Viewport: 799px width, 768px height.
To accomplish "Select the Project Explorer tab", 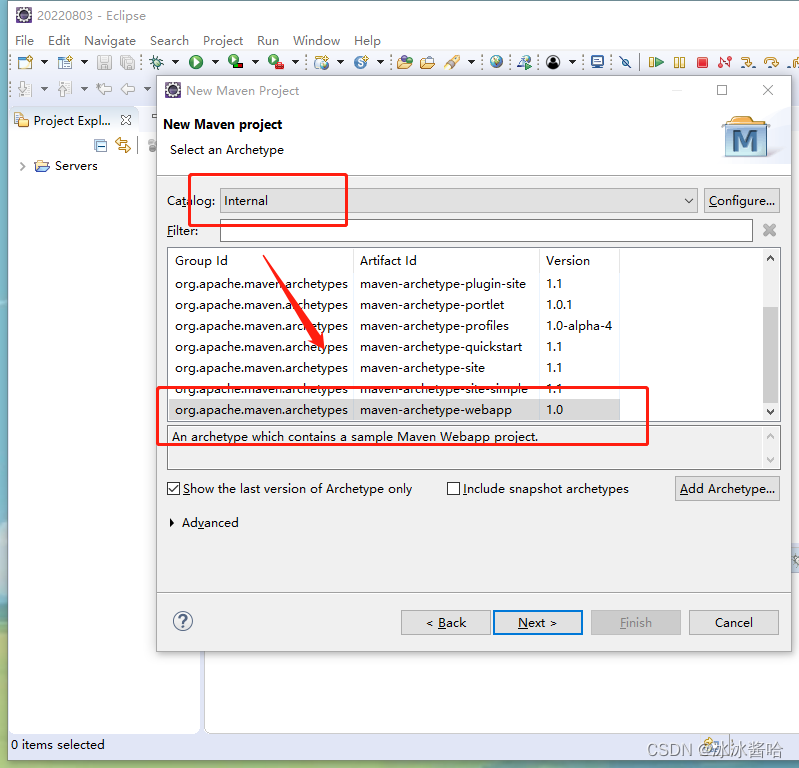I will (72, 120).
